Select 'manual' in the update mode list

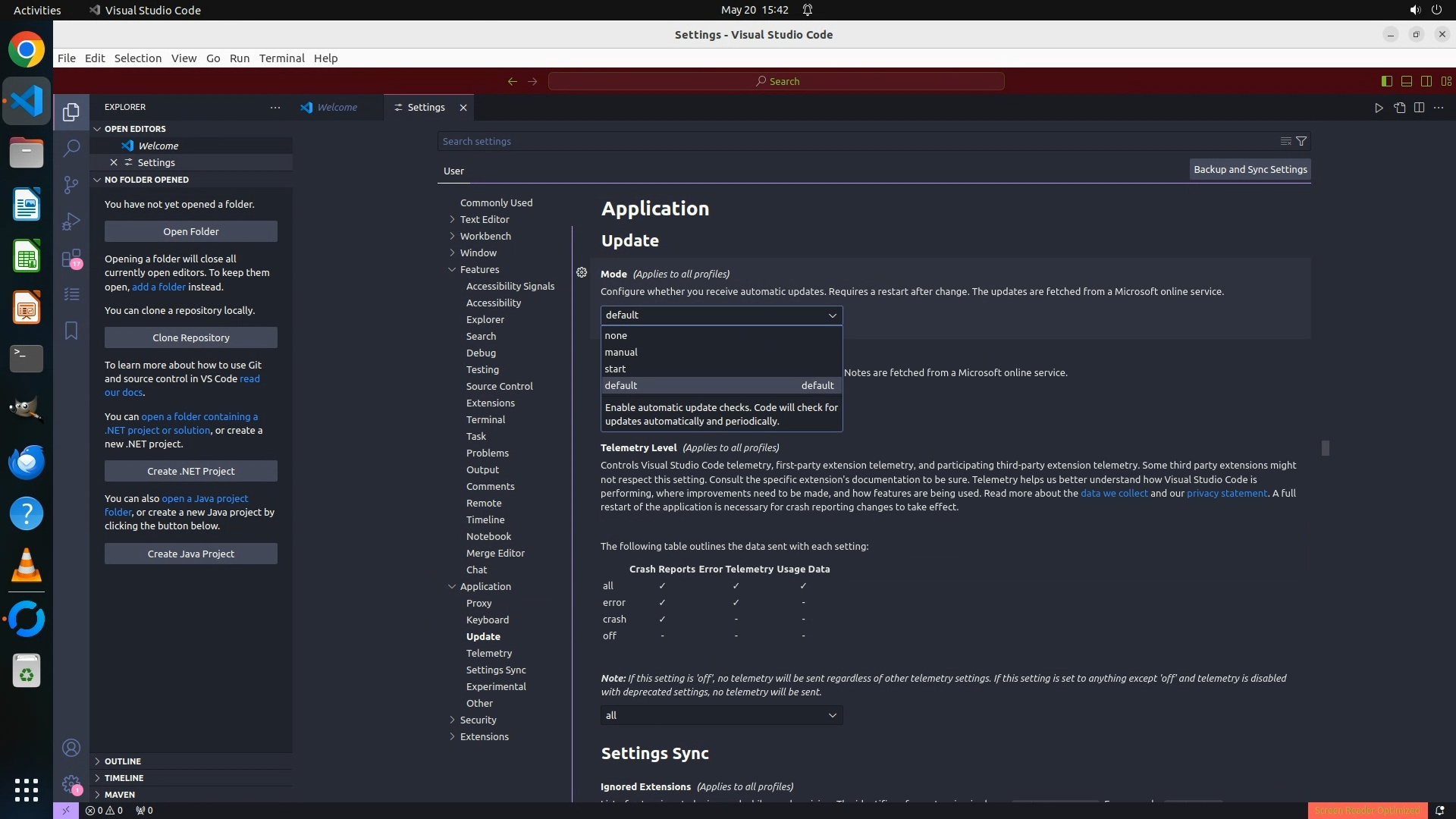pyautogui.click(x=621, y=352)
